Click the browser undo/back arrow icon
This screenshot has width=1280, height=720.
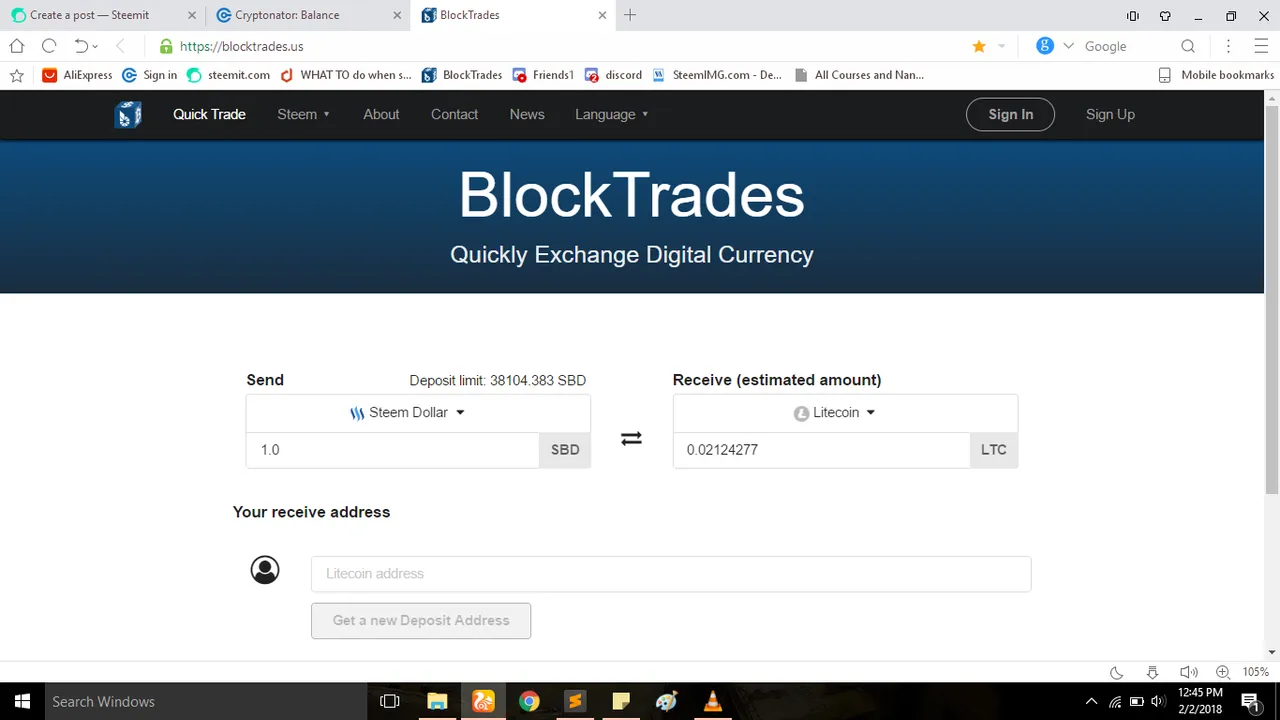[x=81, y=46]
